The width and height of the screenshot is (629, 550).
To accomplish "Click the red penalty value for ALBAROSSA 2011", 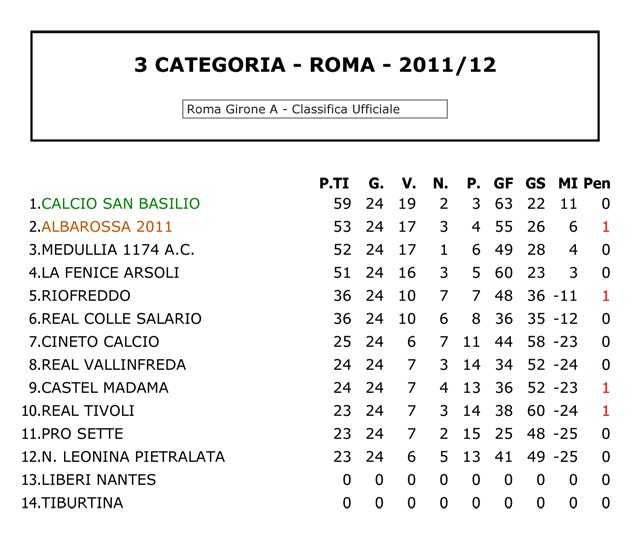I will [x=606, y=227].
